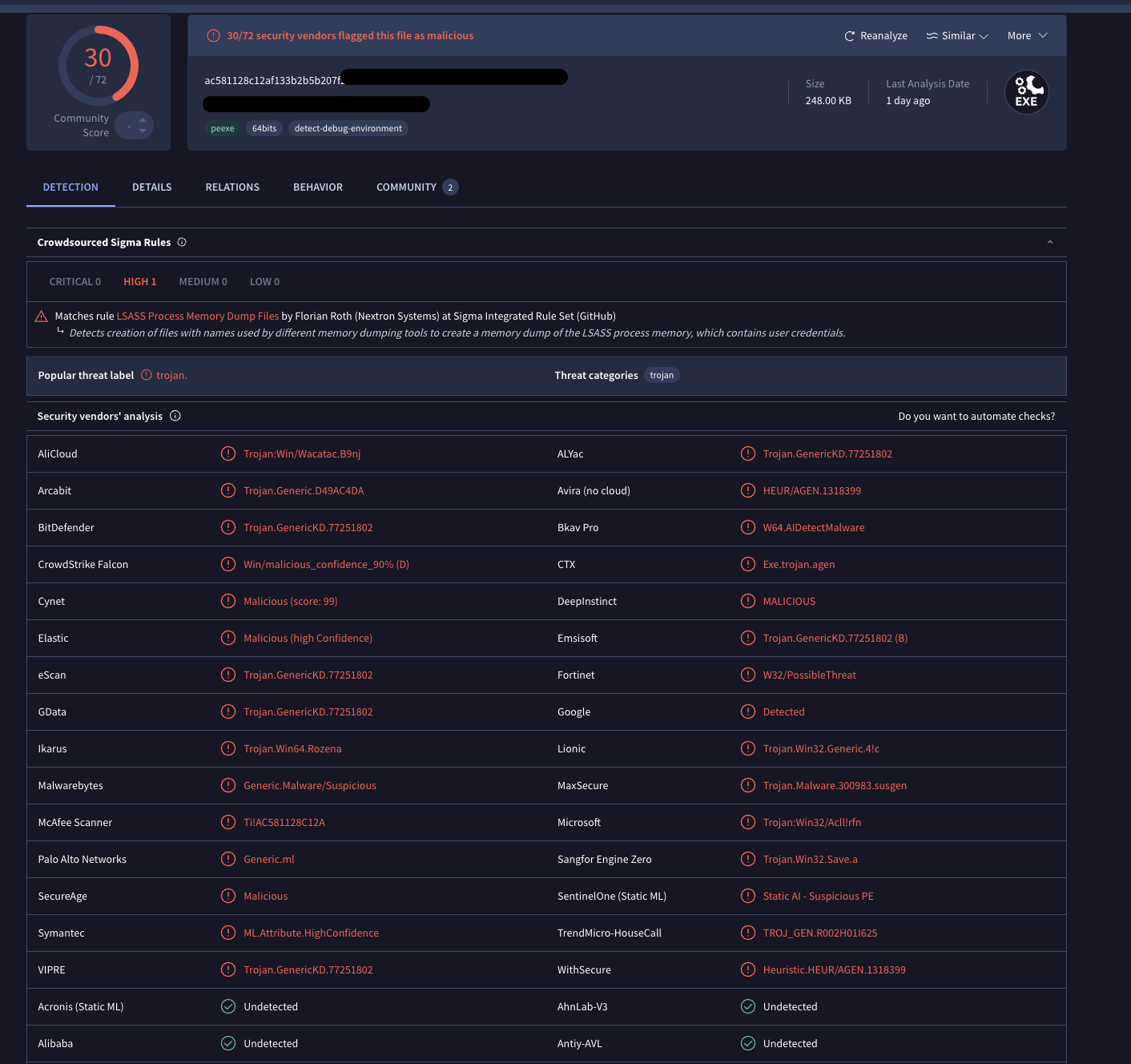Click the EXE file type icon
This screenshot has width=1131, height=1064.
pyautogui.click(x=1027, y=92)
